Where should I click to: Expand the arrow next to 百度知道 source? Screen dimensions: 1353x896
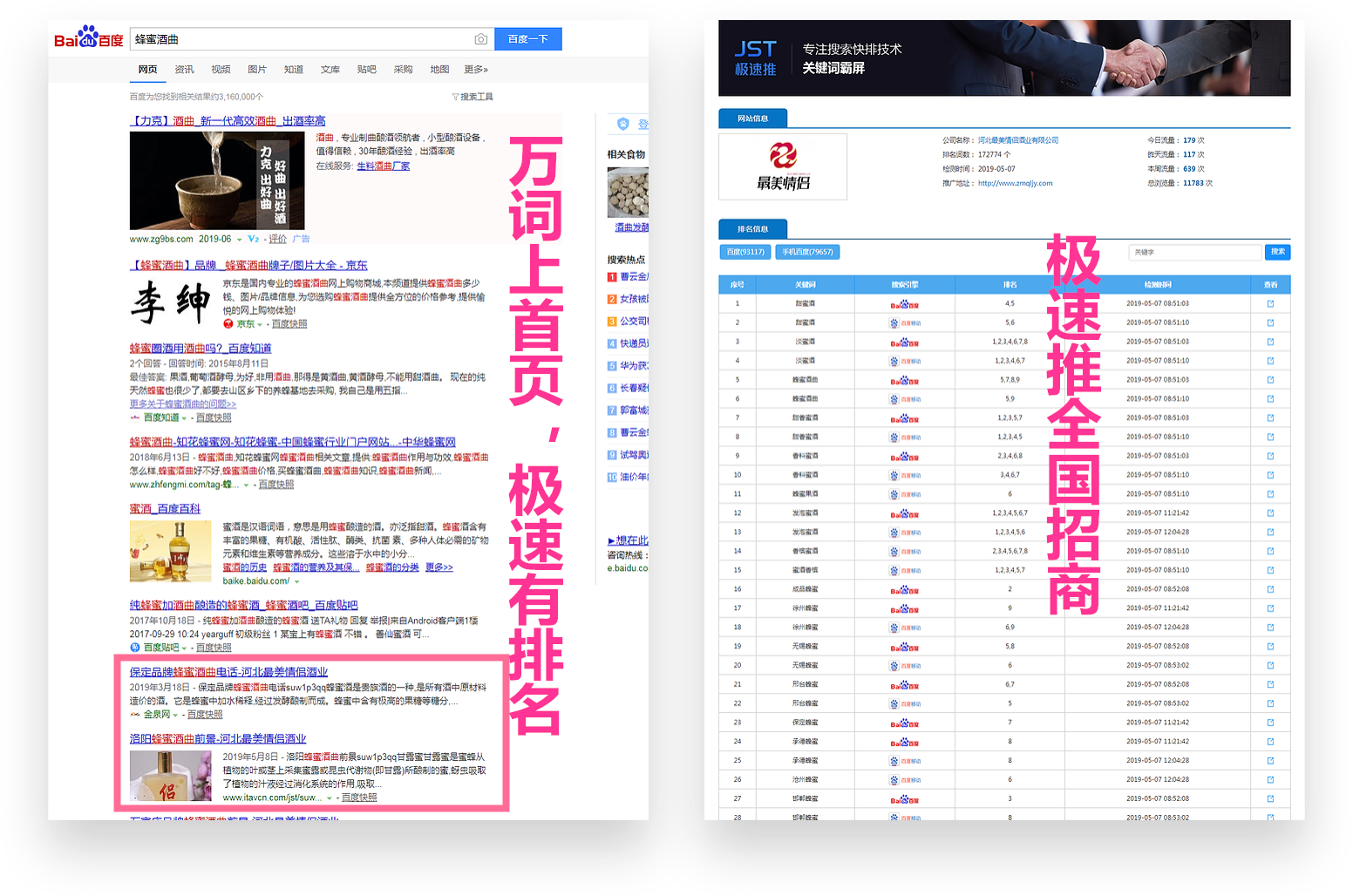[184, 418]
